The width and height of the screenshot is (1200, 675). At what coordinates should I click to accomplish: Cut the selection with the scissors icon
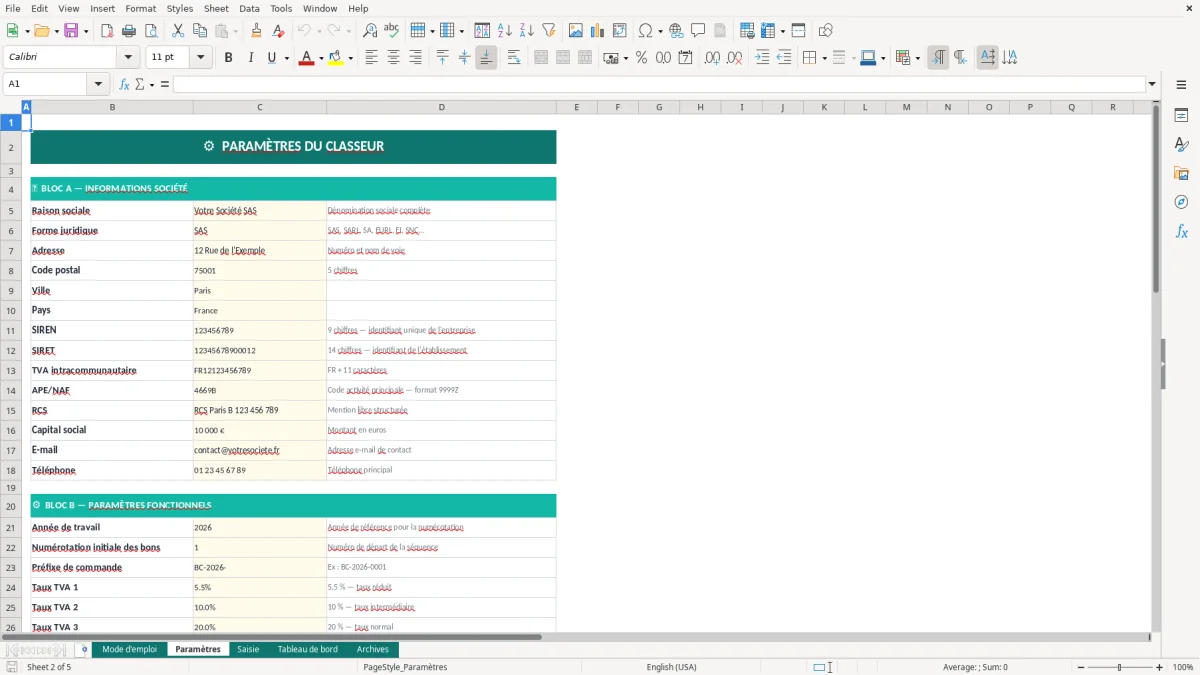point(178,31)
